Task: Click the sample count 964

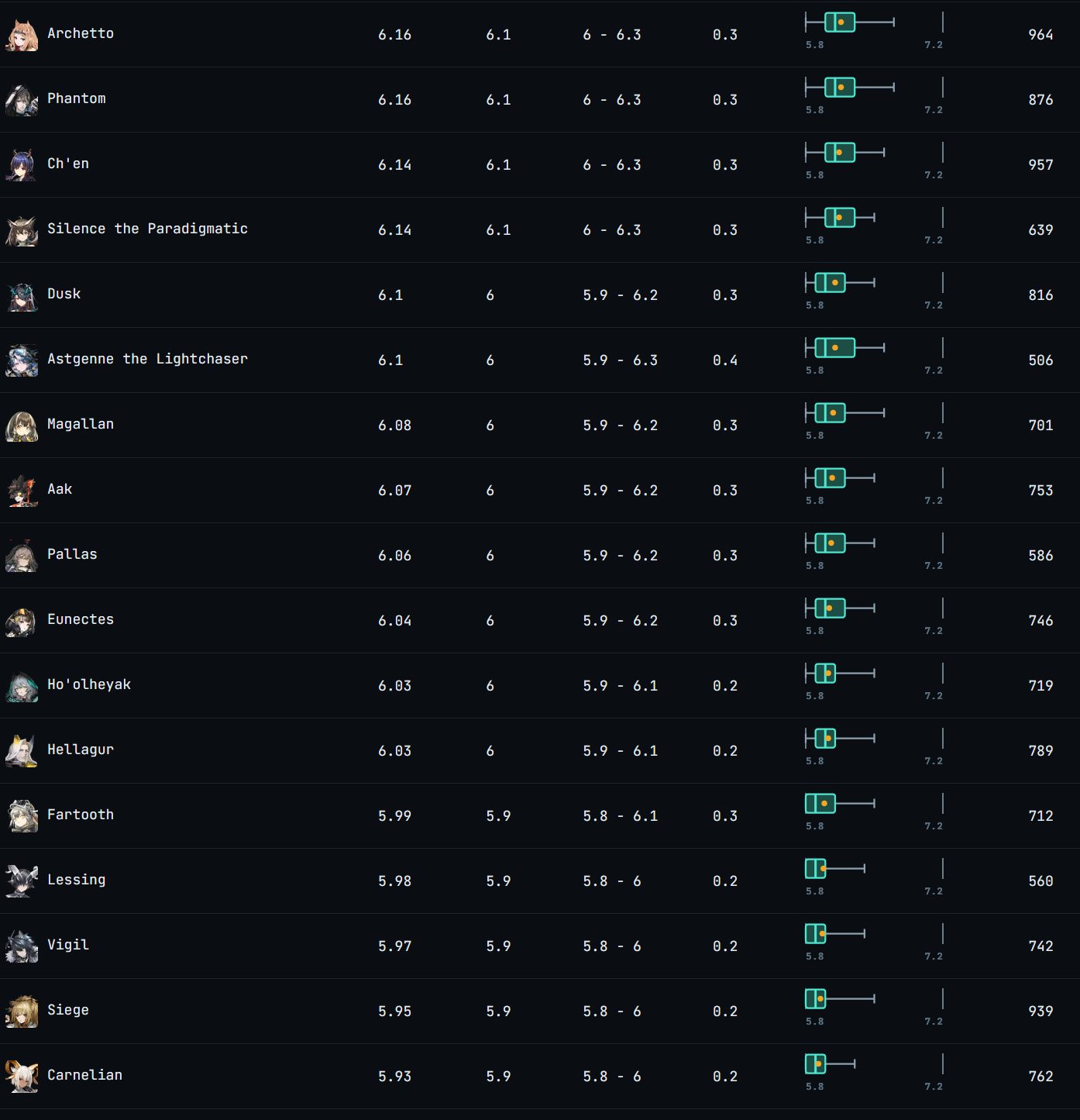Action: (x=1040, y=35)
